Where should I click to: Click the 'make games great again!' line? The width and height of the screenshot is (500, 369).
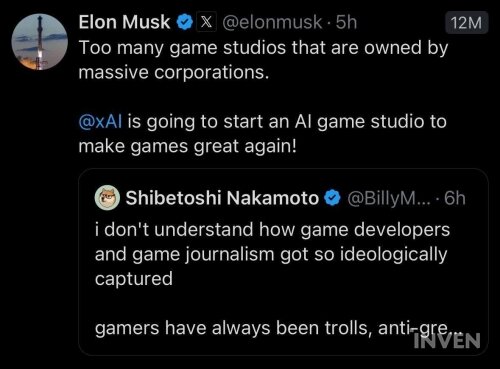point(188,146)
